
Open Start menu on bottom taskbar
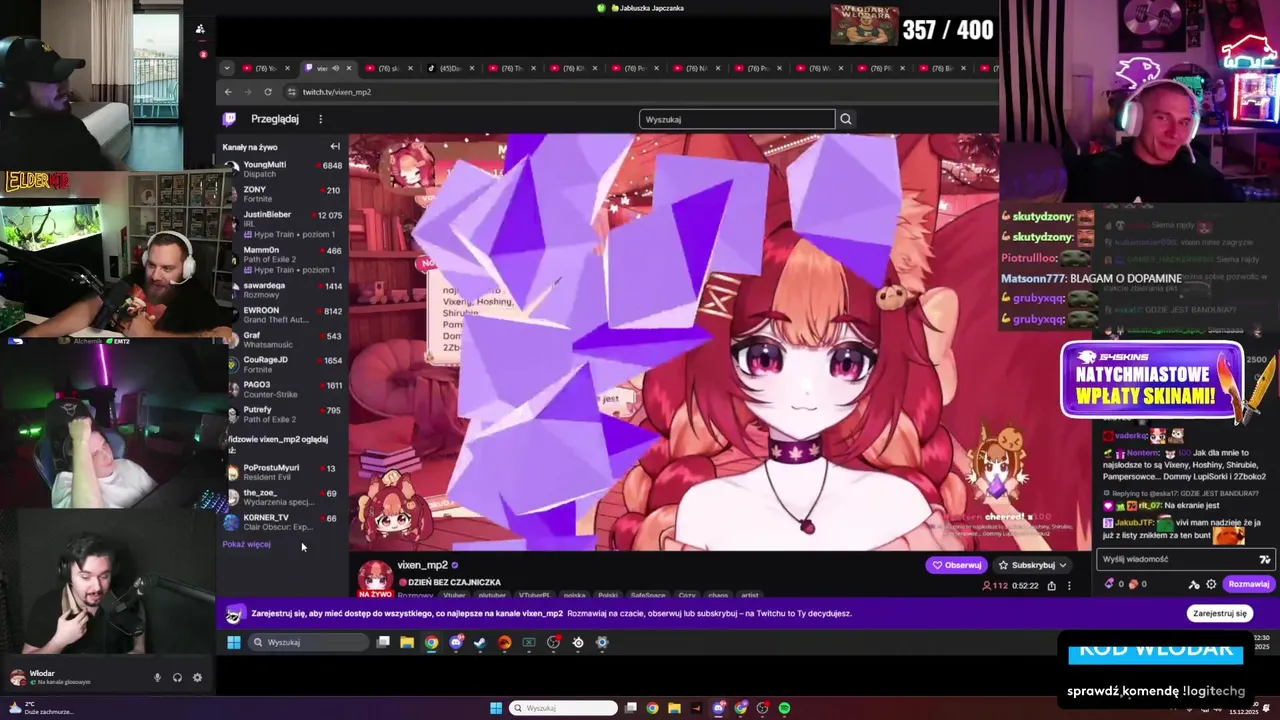pyautogui.click(x=496, y=708)
